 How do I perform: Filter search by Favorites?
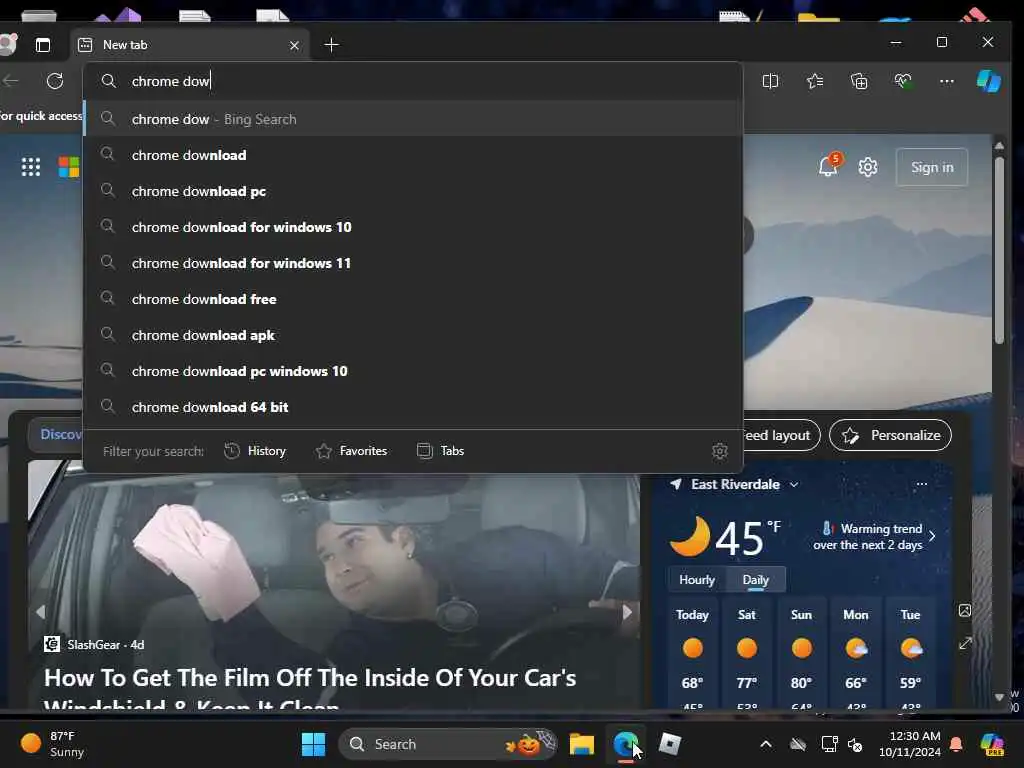pyautogui.click(x=351, y=451)
